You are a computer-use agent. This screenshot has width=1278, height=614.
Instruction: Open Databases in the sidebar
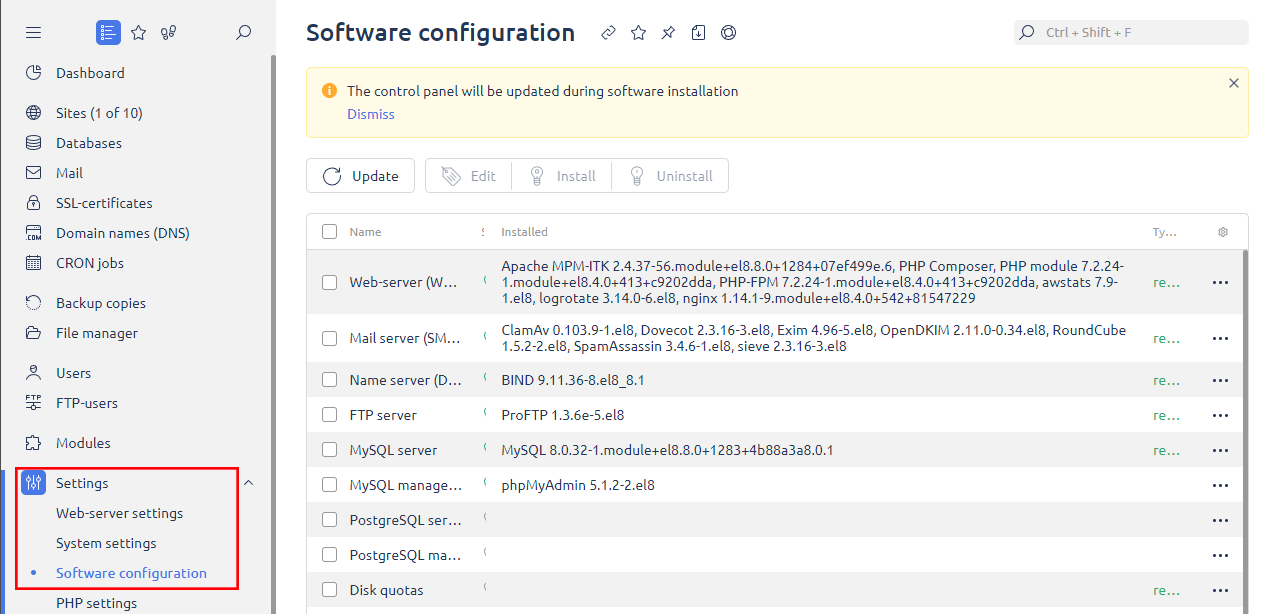click(x=88, y=143)
